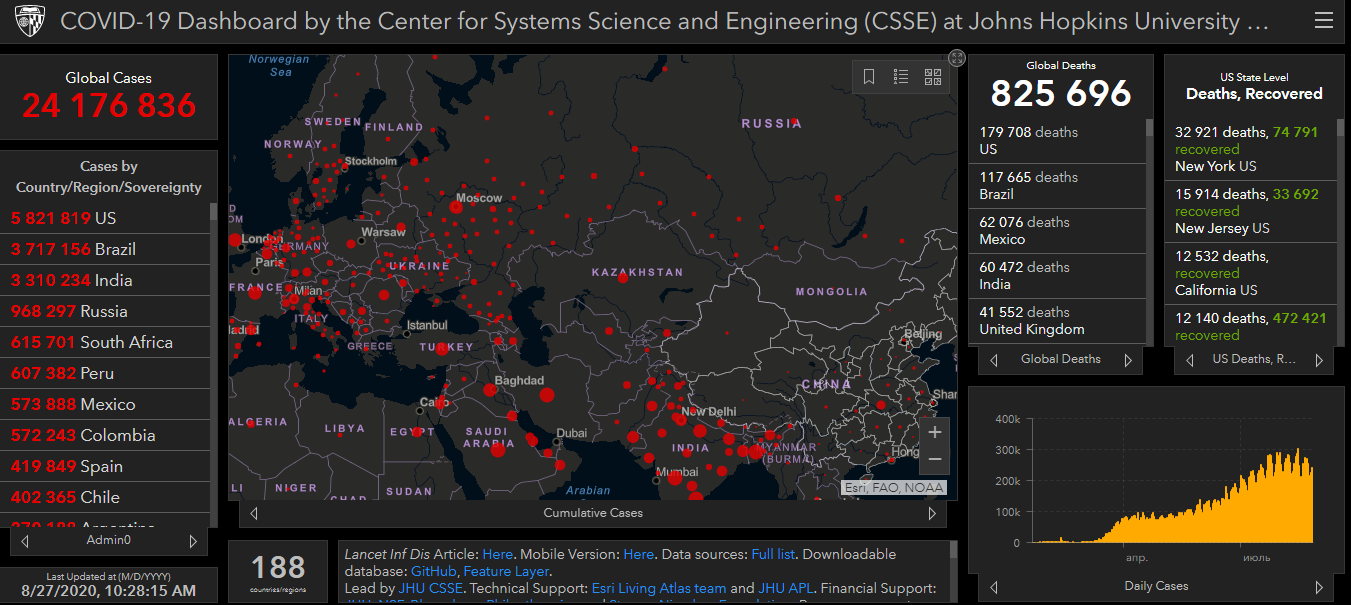This screenshot has height=605, width=1351.
Task: Open the Full list data sources link
Action: (774, 554)
